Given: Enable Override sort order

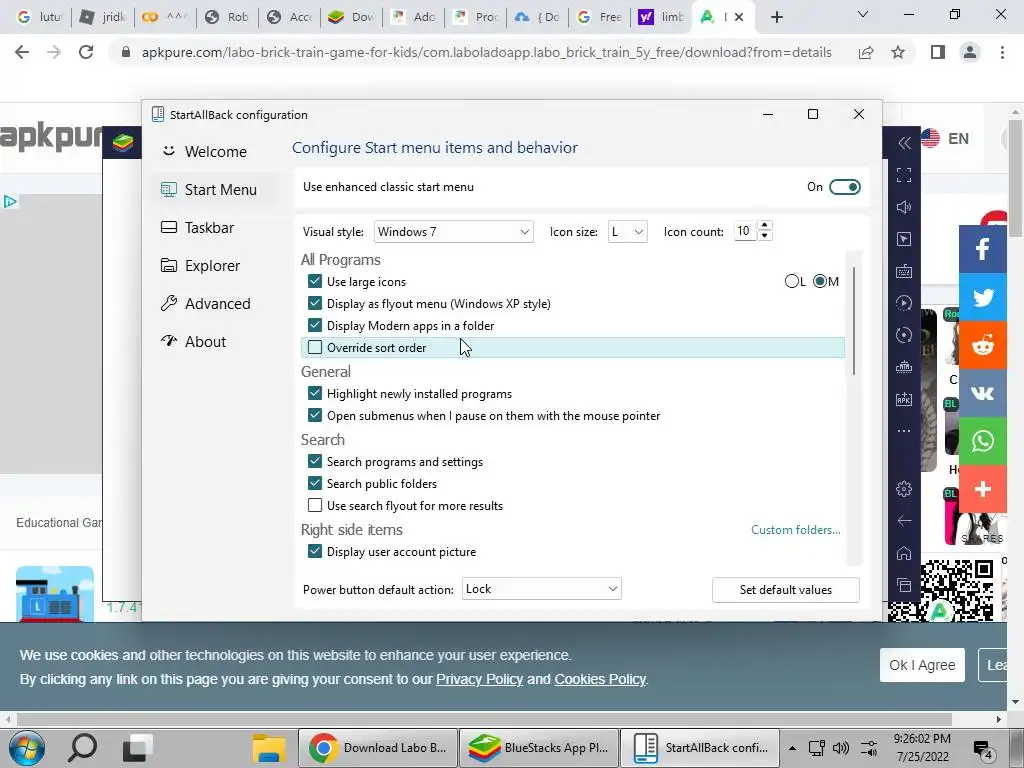Looking at the screenshot, I should coord(315,347).
